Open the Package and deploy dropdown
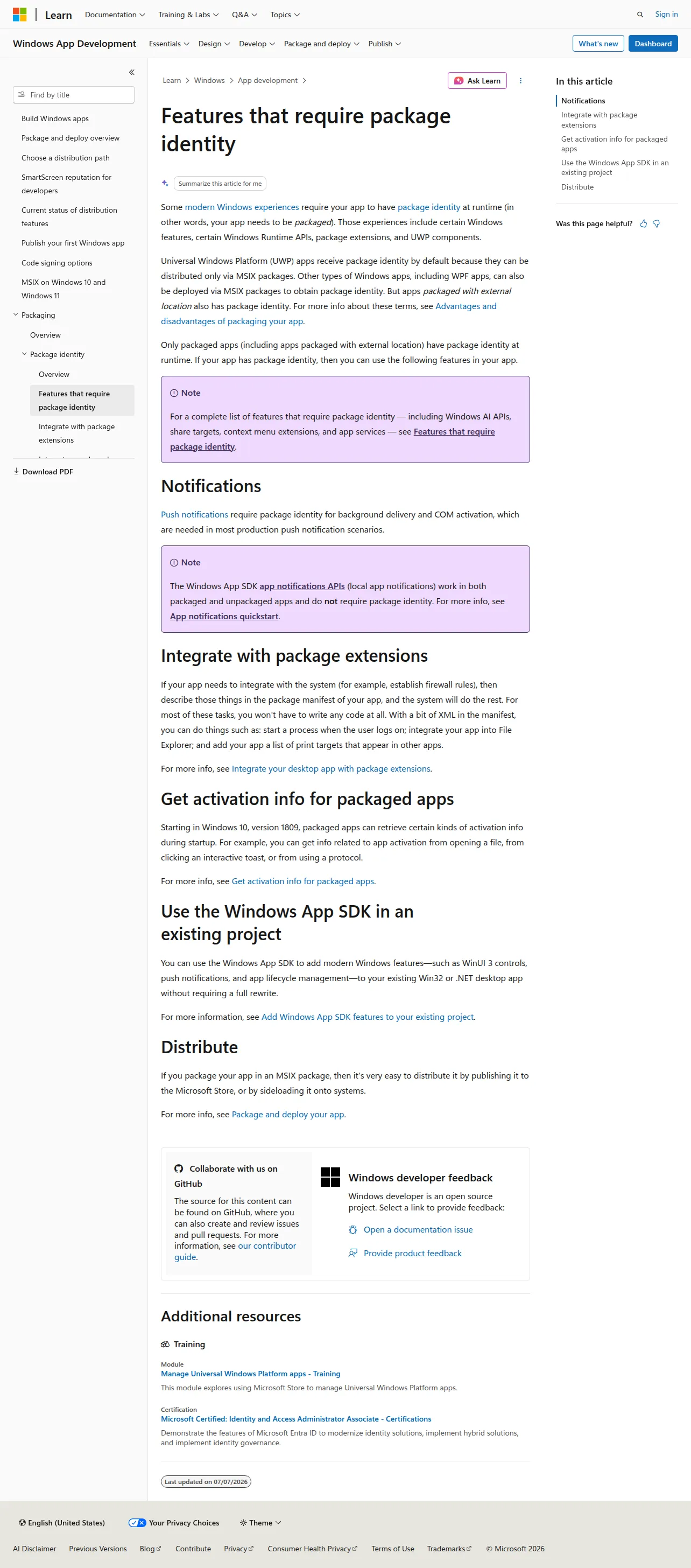Screen dimensions: 691x1568 (x=322, y=44)
